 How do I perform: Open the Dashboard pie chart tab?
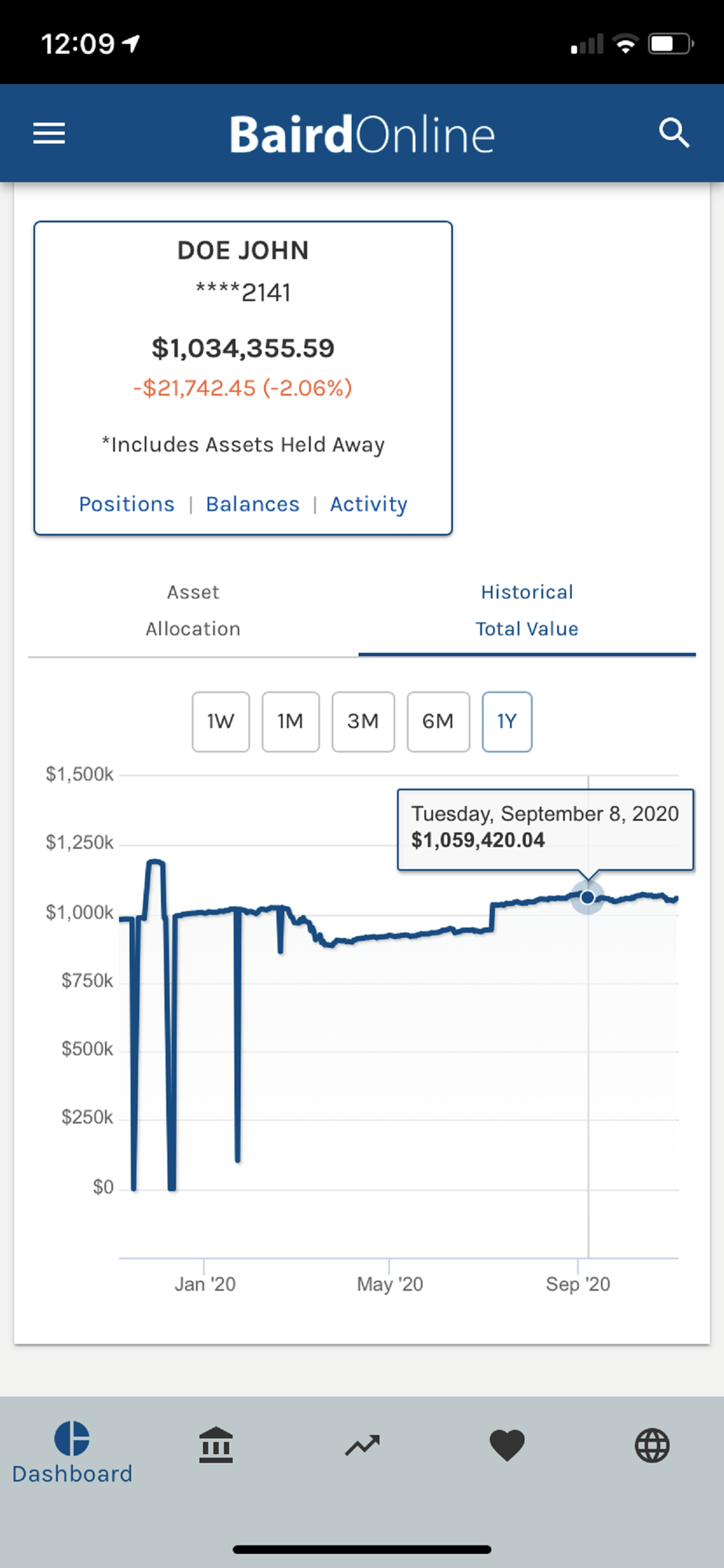[72, 1453]
